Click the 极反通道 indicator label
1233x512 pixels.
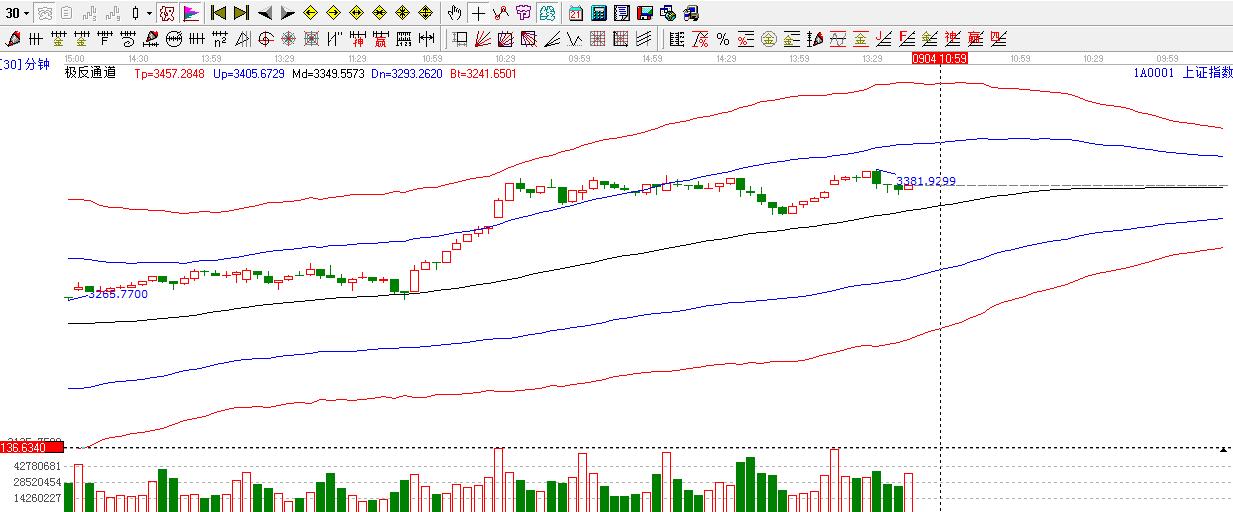tap(90, 73)
